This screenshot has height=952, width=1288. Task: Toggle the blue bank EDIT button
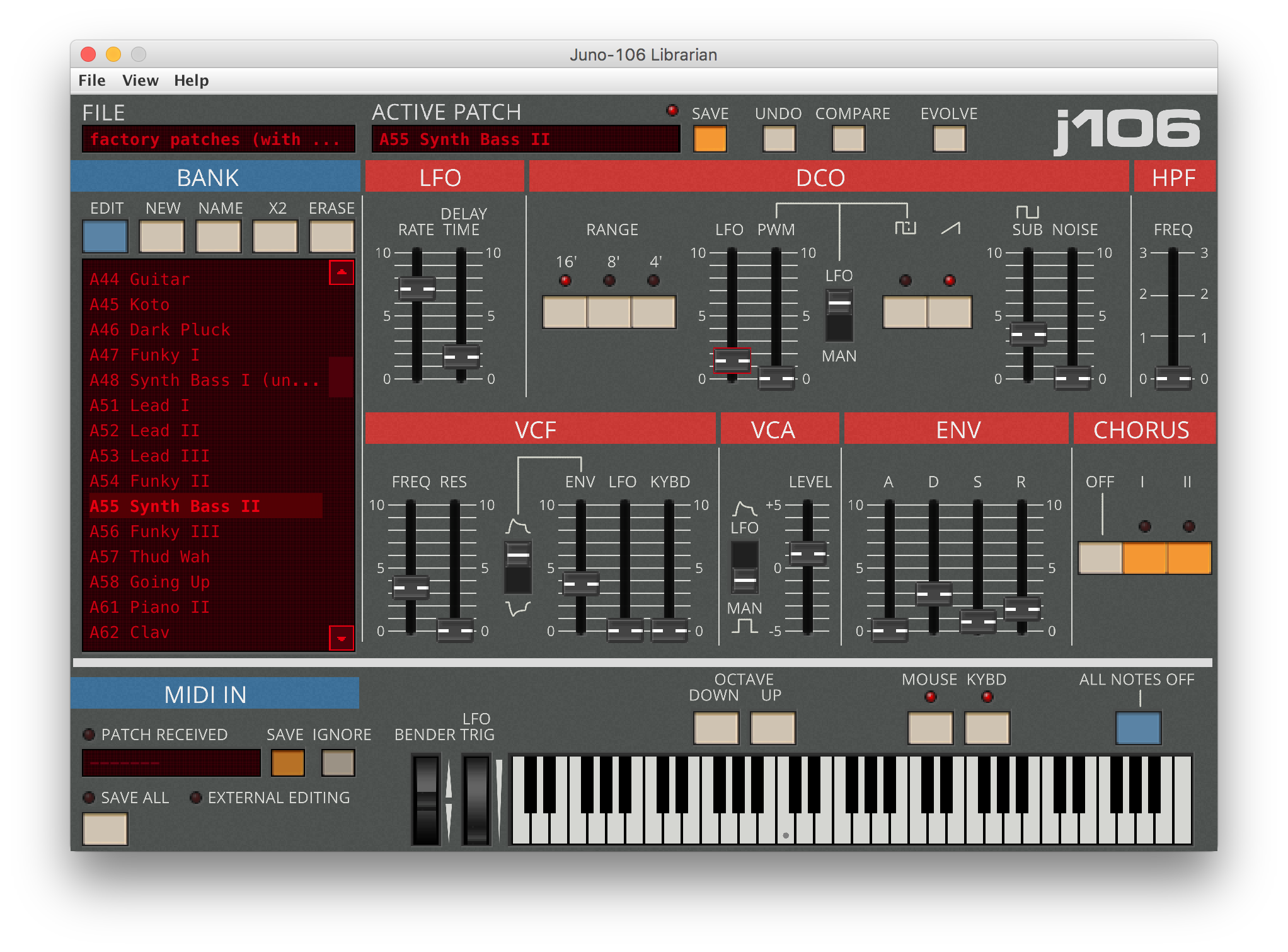105,236
